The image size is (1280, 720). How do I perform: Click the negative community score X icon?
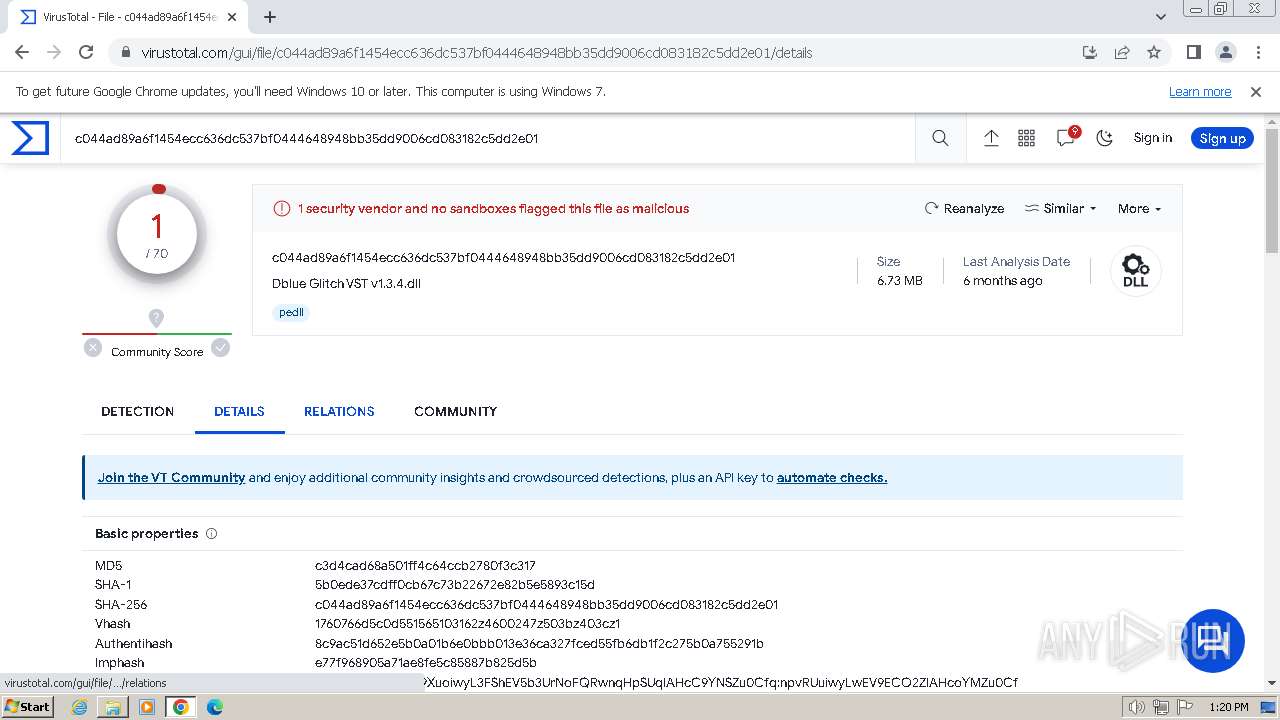click(x=93, y=348)
